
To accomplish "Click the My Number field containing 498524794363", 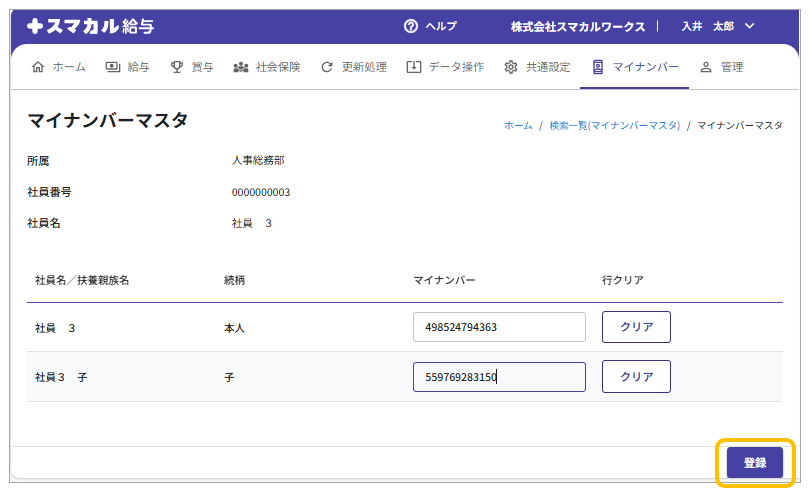I will 499,327.
